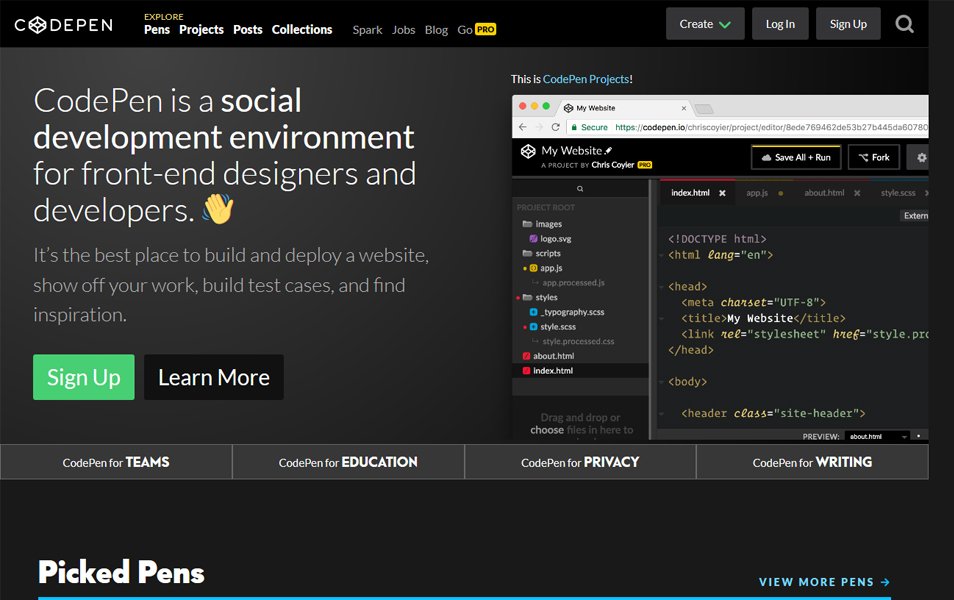Click the waving hand emoji in the headline

pyautogui.click(x=218, y=209)
